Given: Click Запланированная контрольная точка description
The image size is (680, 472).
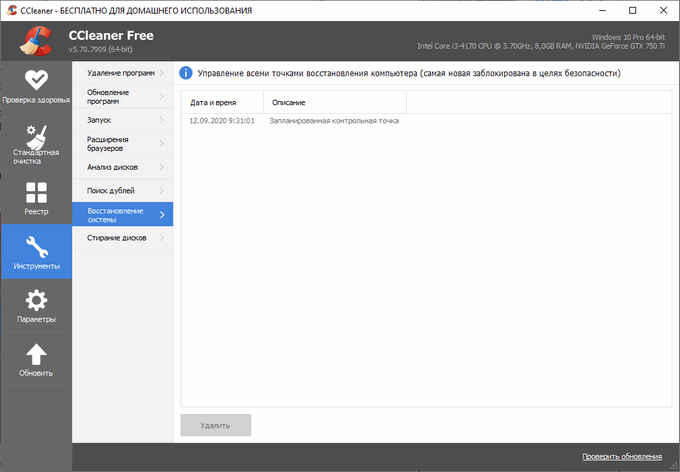Looking at the screenshot, I should tap(334, 121).
